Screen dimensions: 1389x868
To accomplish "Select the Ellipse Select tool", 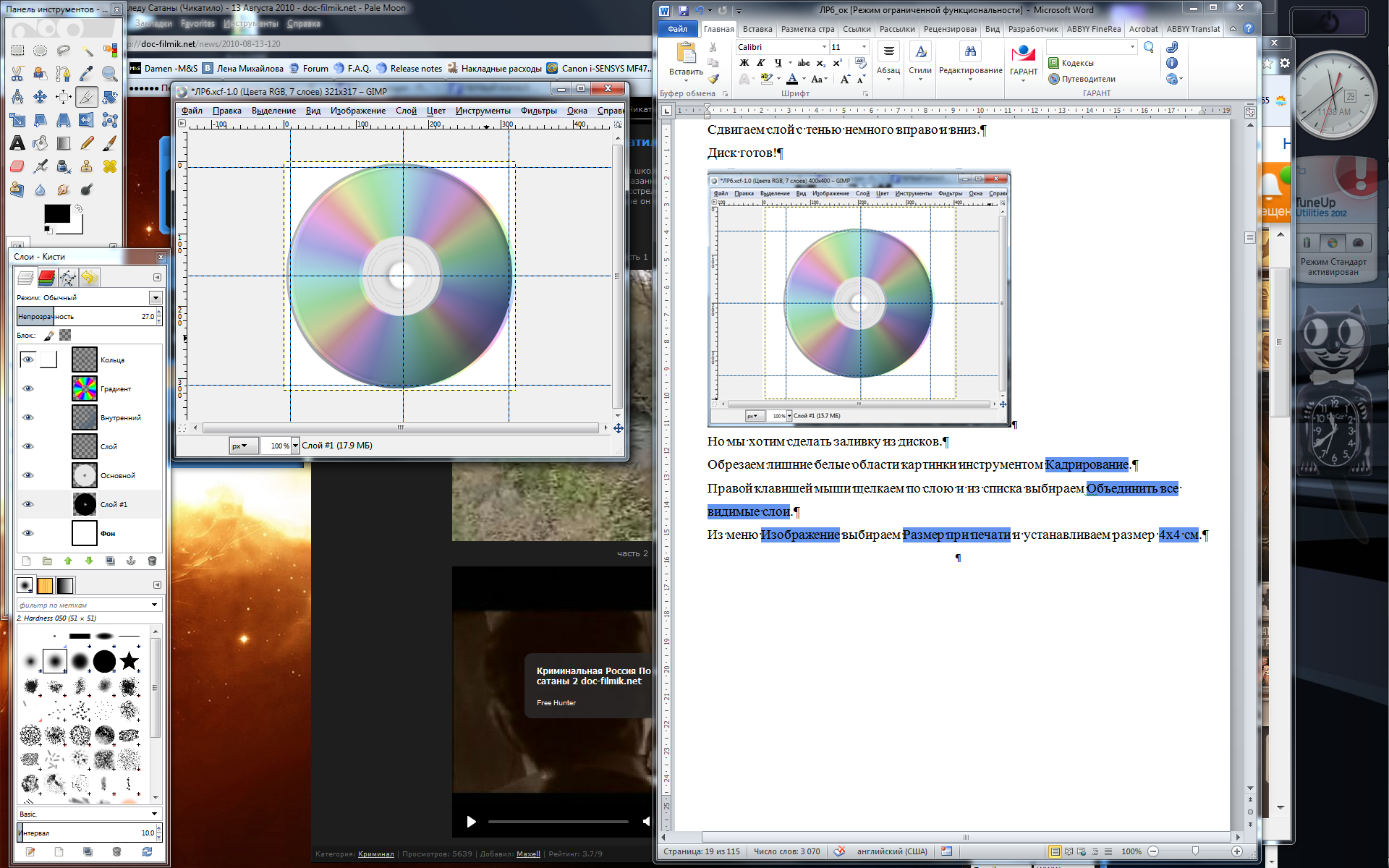I will coord(41,51).
